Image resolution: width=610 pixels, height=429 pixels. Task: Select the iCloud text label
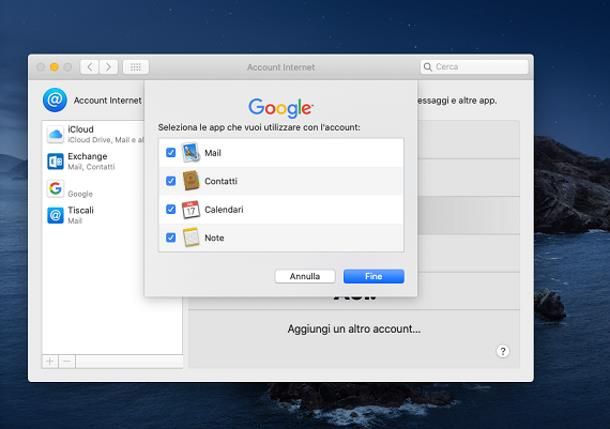[x=81, y=129]
